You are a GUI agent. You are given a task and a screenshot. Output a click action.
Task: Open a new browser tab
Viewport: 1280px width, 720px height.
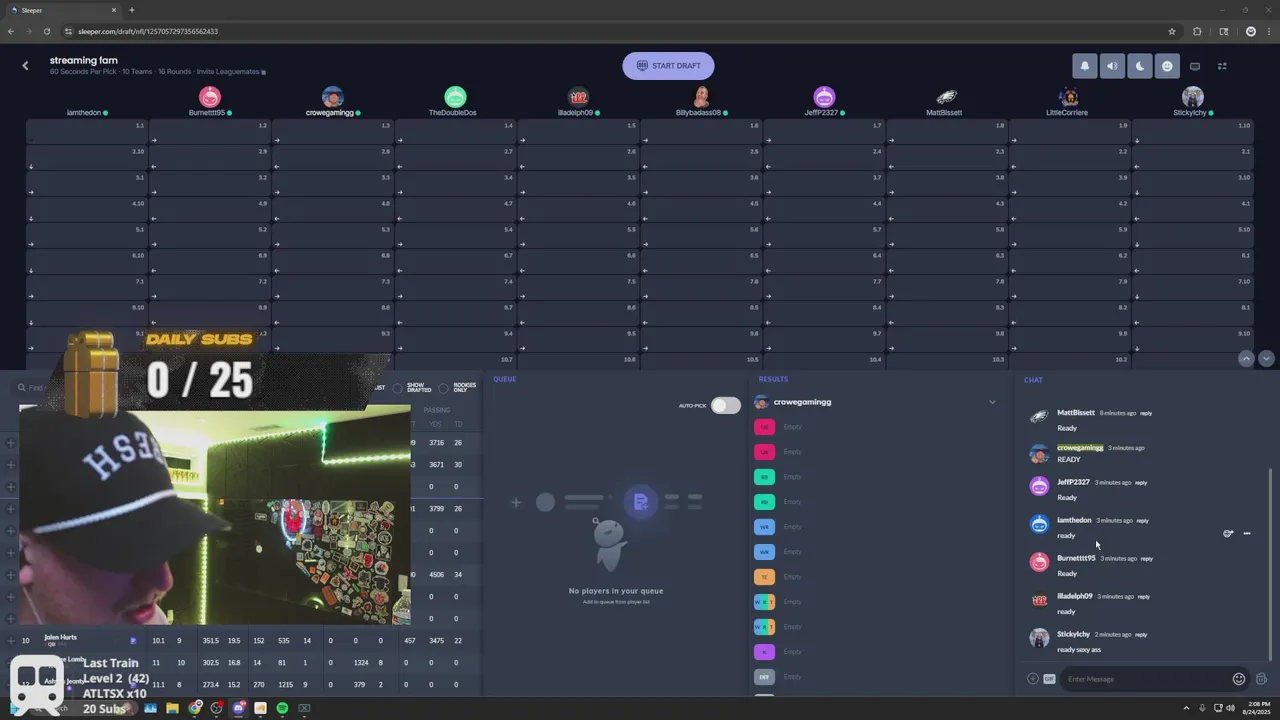point(131,10)
